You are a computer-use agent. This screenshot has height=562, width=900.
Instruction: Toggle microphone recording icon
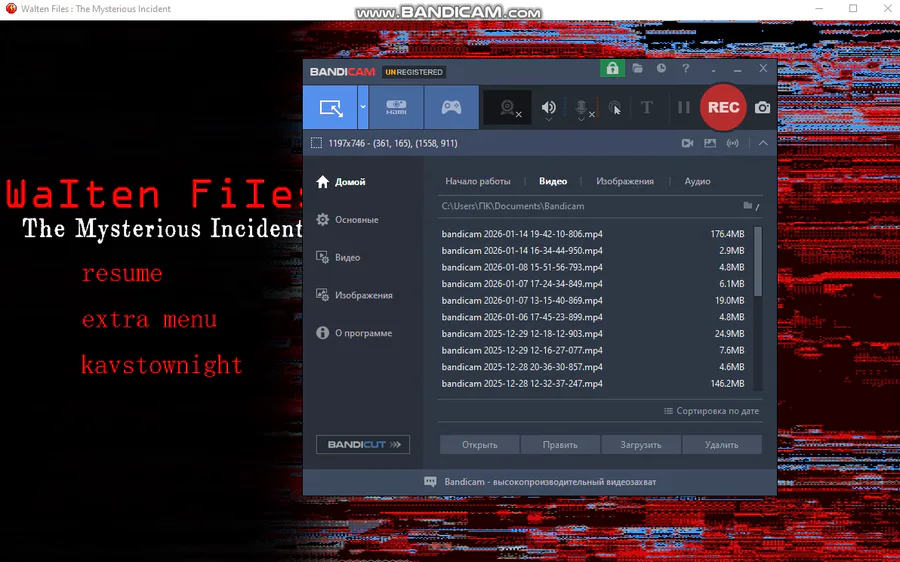582,108
